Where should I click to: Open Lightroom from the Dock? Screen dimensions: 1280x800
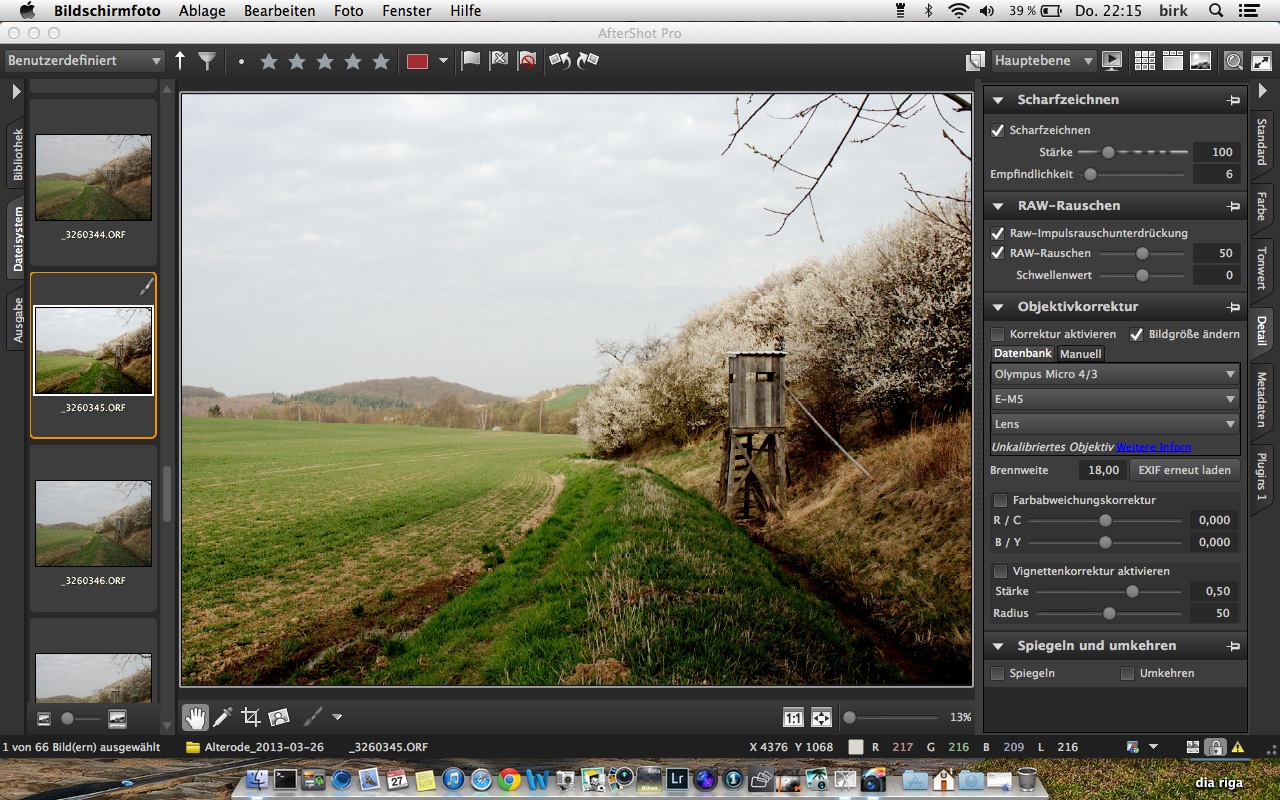pos(677,779)
